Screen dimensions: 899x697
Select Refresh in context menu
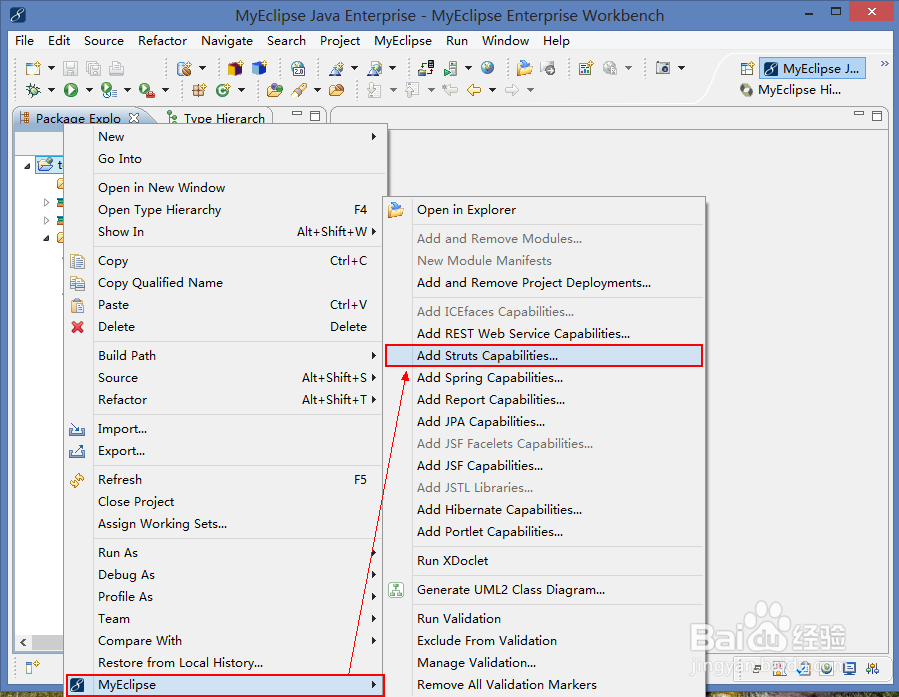225,480
